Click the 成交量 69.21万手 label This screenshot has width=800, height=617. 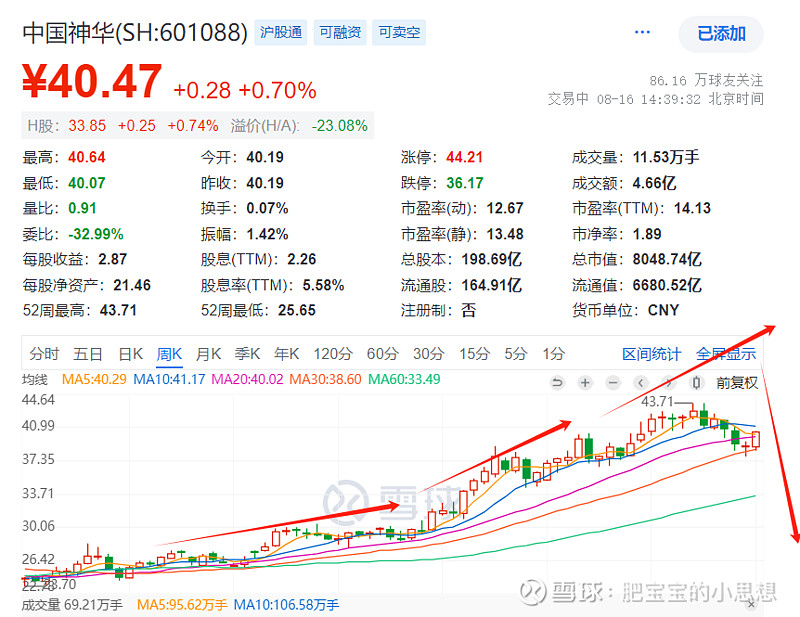tap(72, 605)
